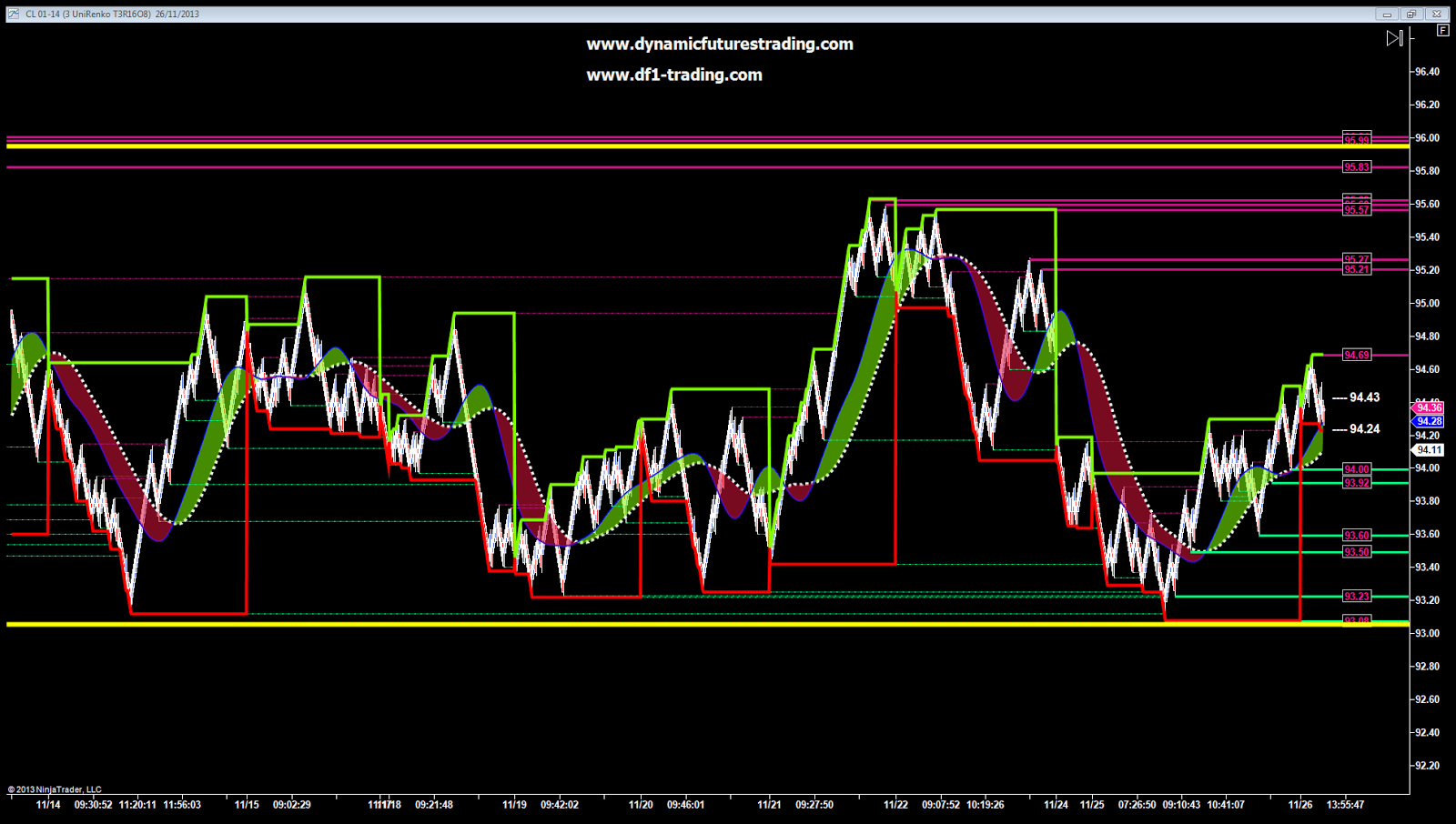Click the 96.40 price axis label
The image size is (1456, 824).
click(1427, 72)
